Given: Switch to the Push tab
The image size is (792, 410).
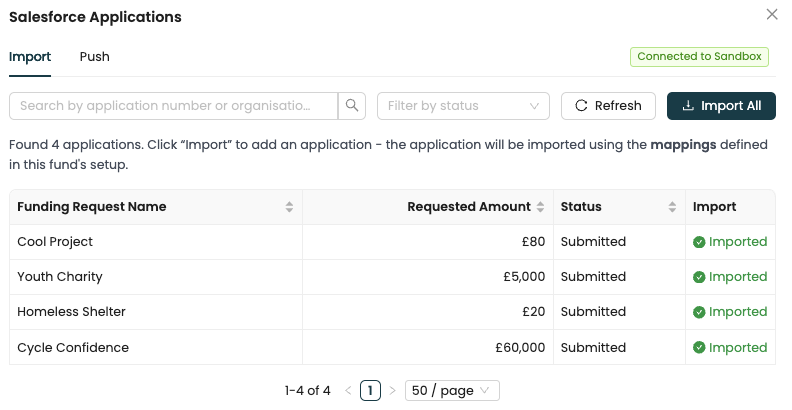Looking at the screenshot, I should click(x=94, y=57).
